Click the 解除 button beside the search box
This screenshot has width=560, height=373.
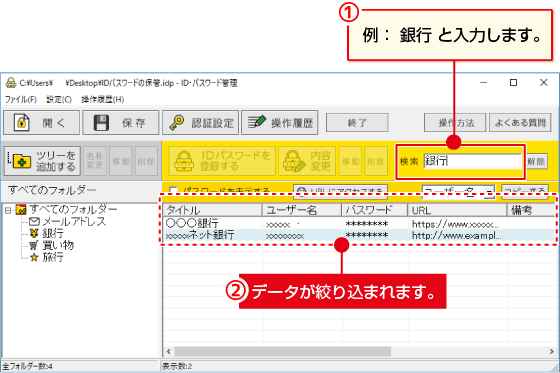[536, 161]
